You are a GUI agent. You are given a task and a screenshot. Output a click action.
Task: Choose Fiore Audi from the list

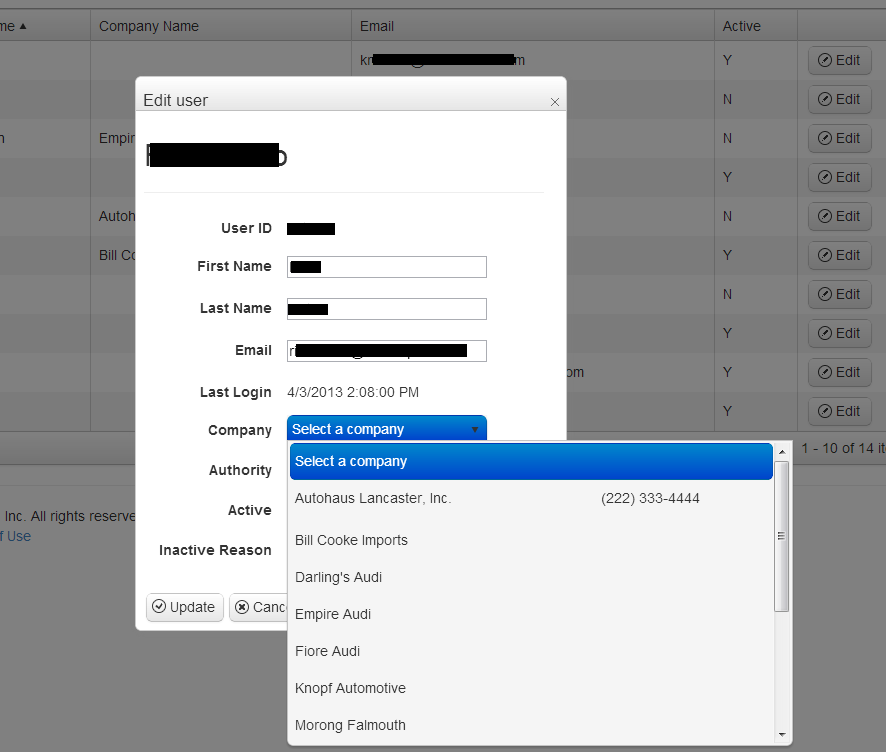tap(531, 651)
